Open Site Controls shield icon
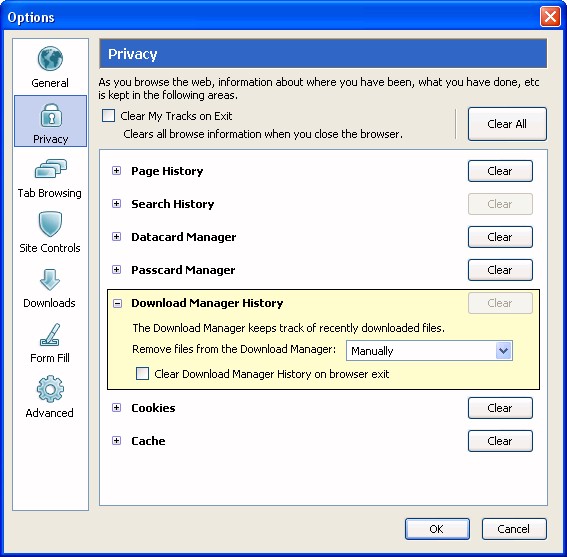 pyautogui.click(x=50, y=224)
